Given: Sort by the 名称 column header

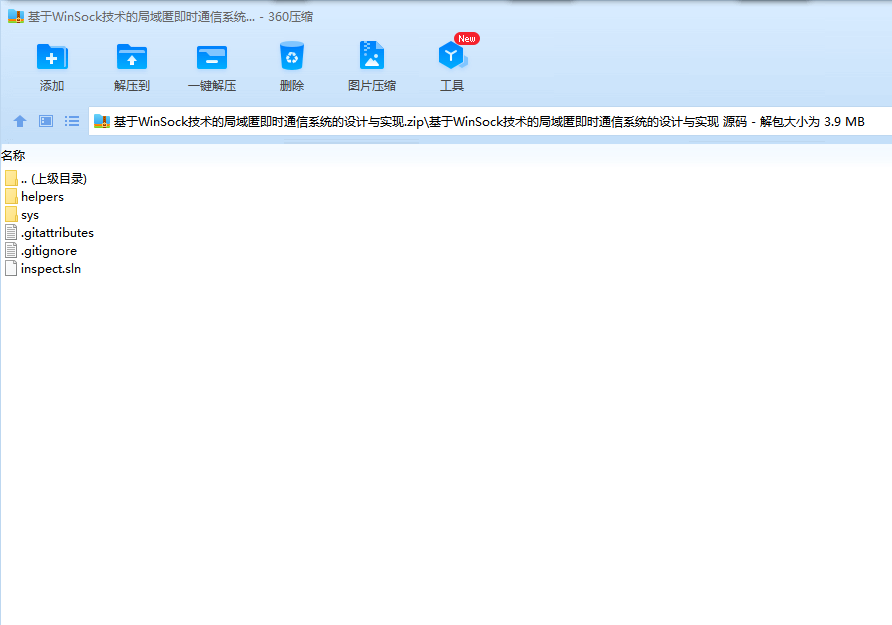Looking at the screenshot, I should [x=13, y=155].
